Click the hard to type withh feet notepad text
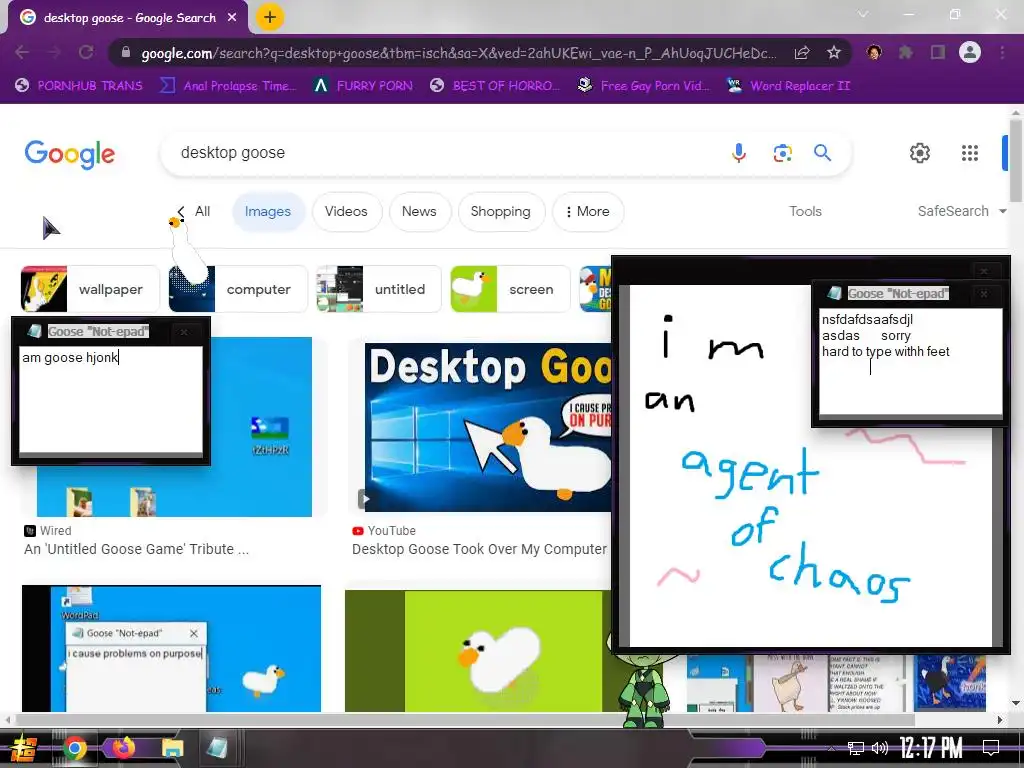 click(886, 351)
